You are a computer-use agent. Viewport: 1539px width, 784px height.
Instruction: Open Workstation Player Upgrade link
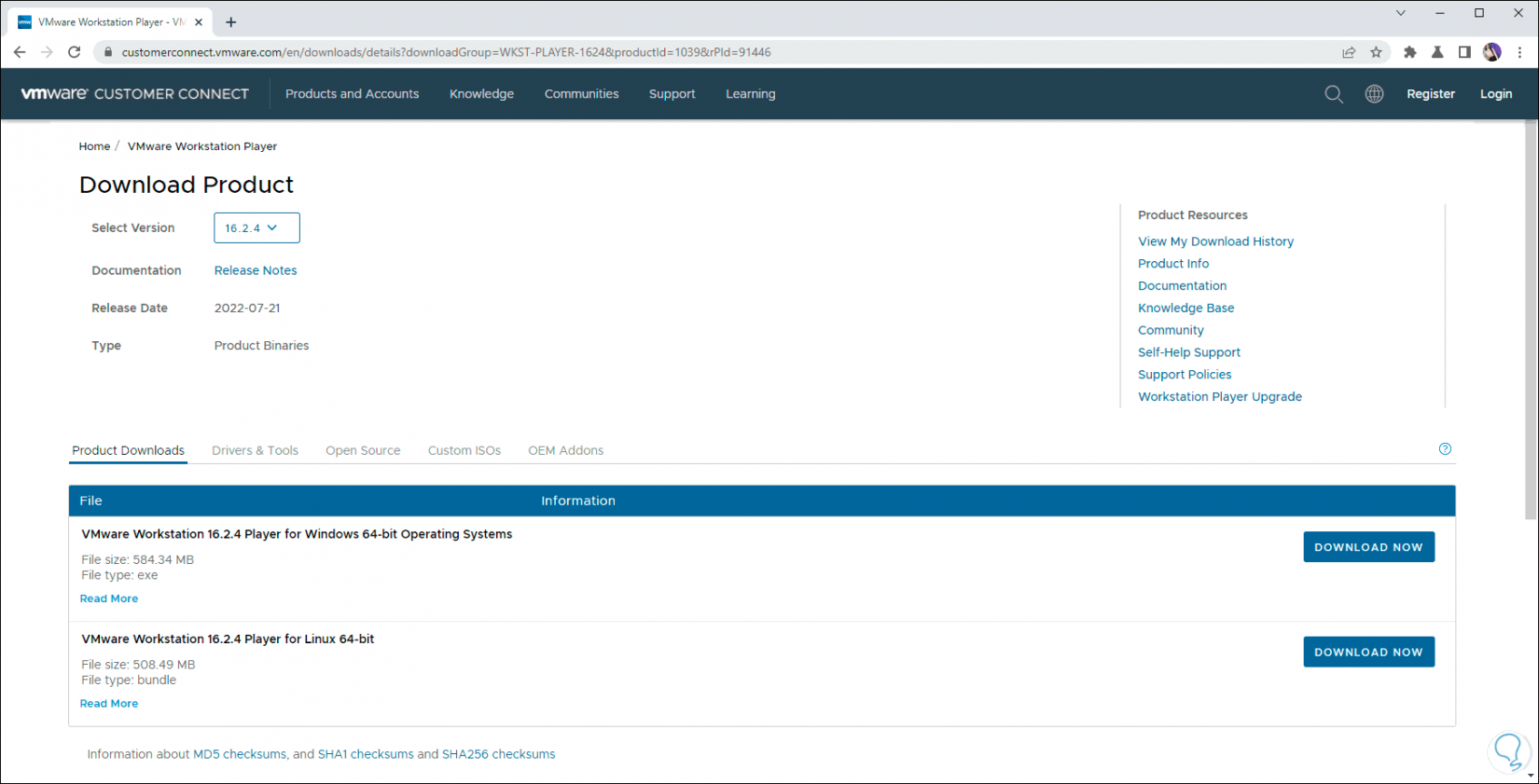click(x=1220, y=397)
